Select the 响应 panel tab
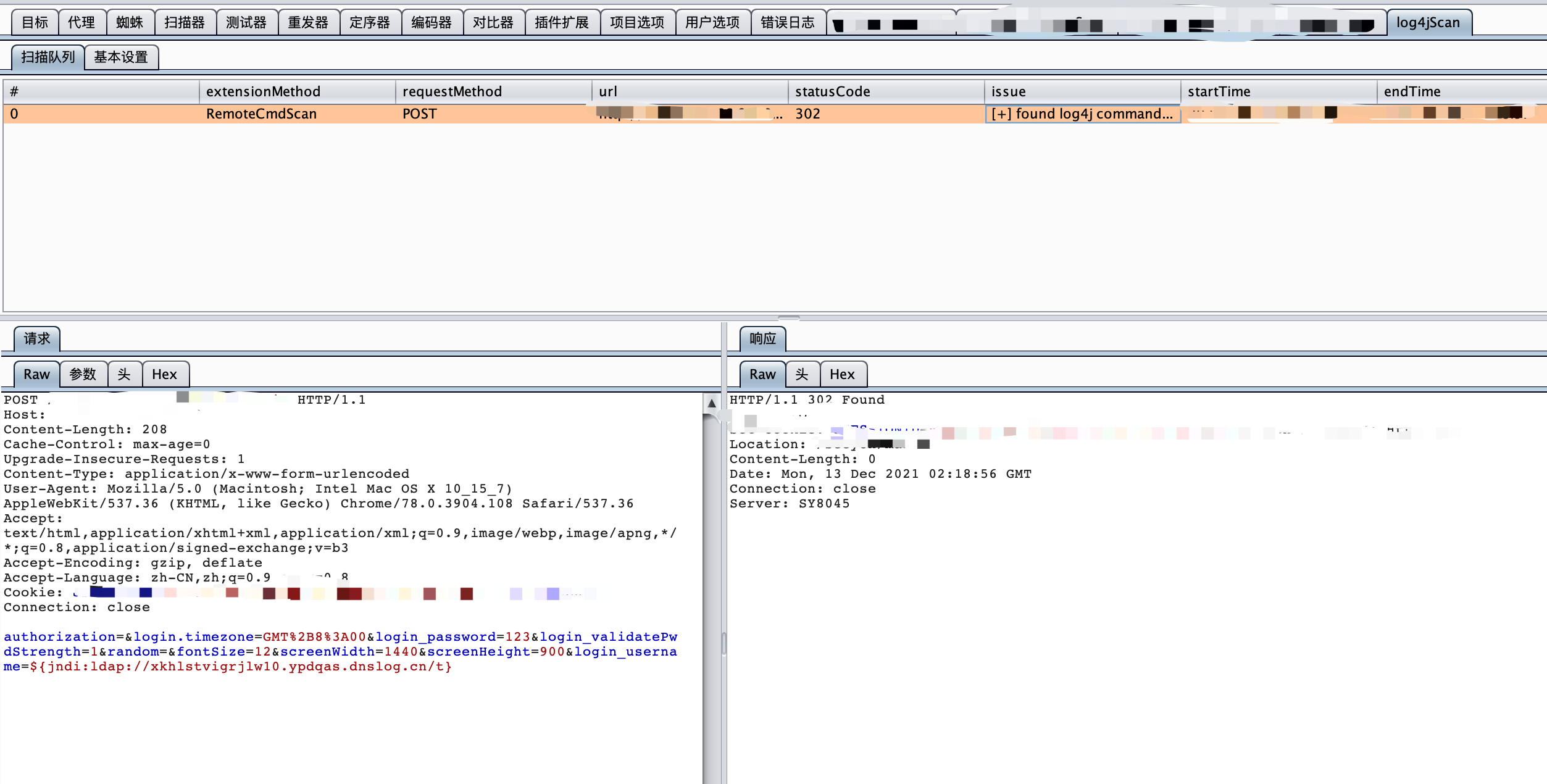Screen dimensions: 1547x784 762,339
